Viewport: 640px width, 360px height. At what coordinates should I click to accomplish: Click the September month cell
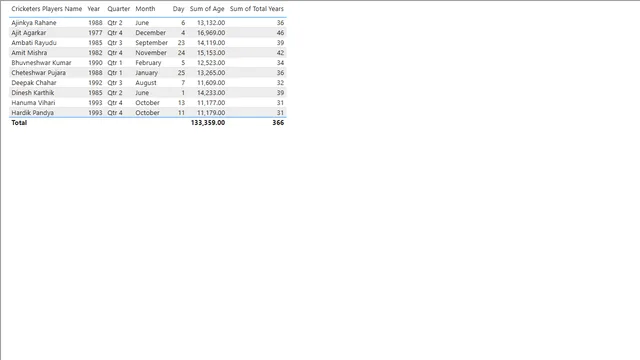[x=151, y=43]
